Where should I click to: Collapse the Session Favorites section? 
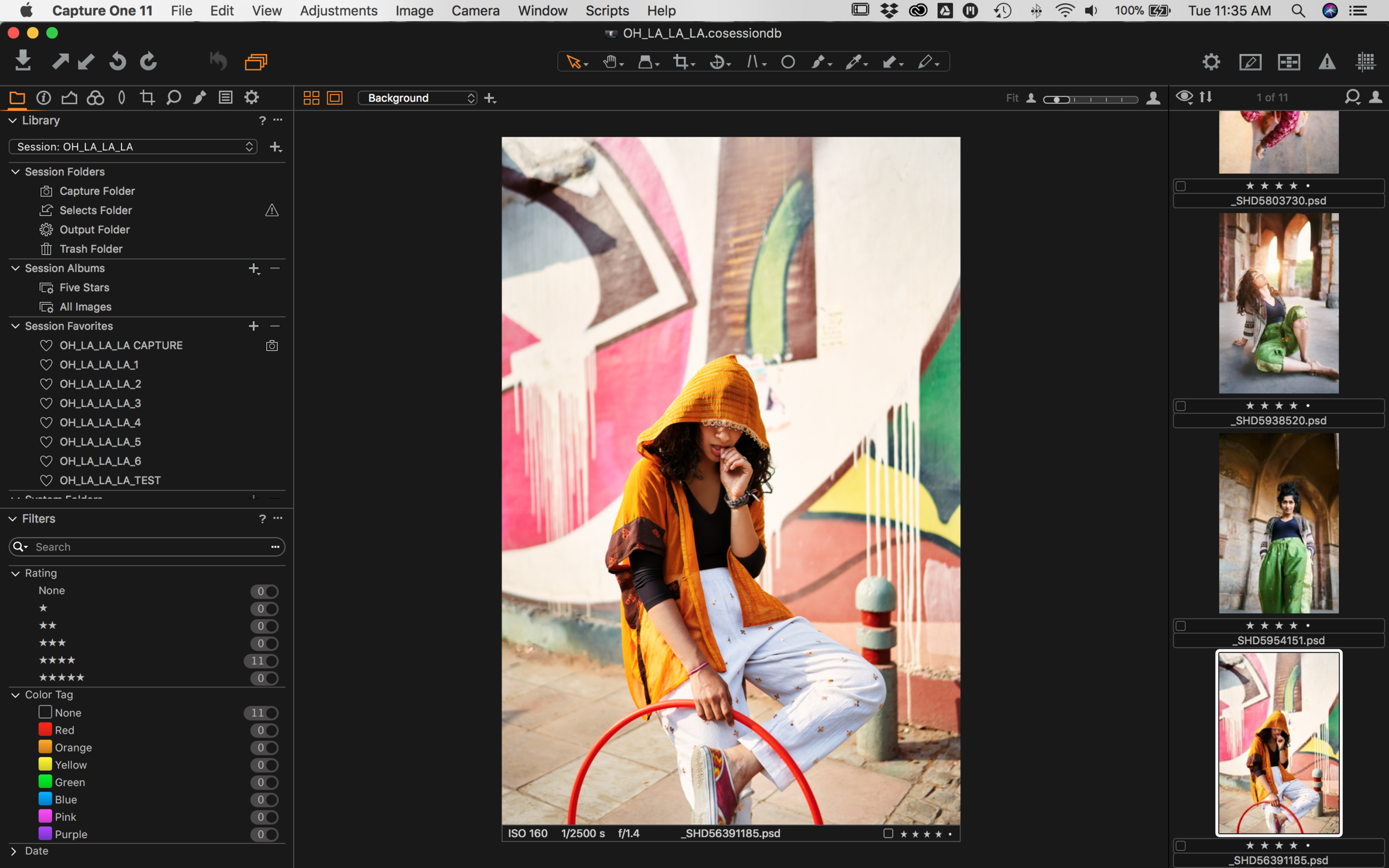pos(16,326)
